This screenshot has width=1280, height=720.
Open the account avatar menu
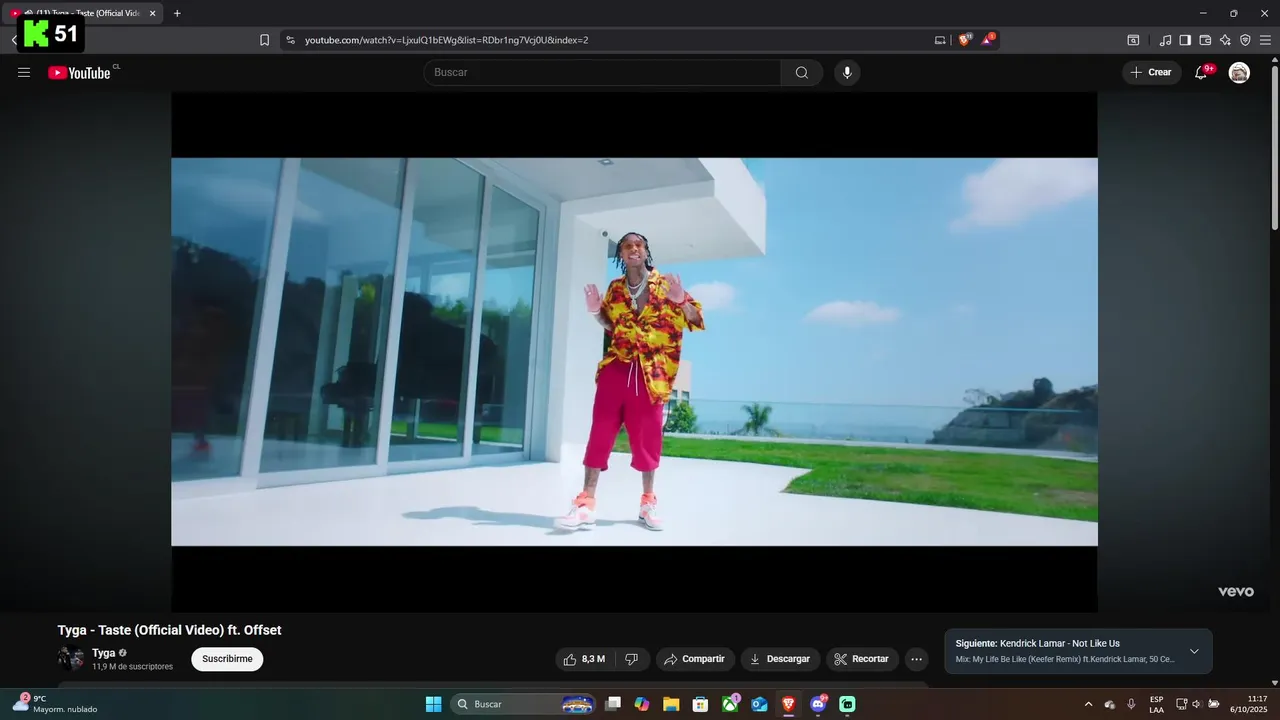(x=1239, y=72)
